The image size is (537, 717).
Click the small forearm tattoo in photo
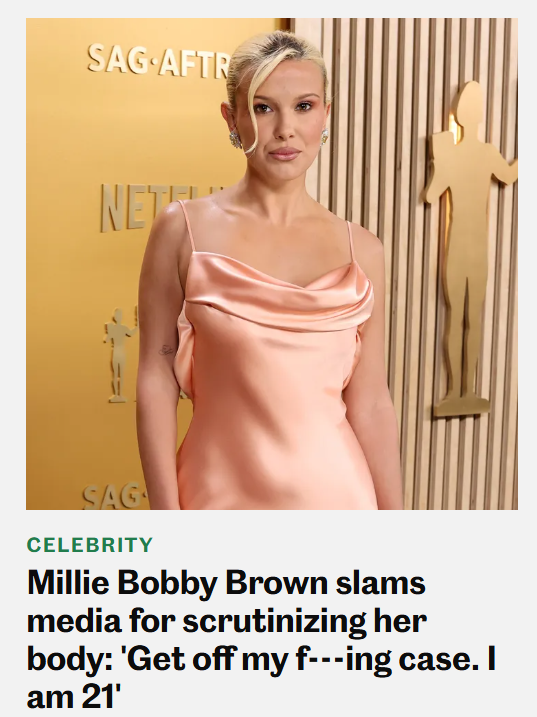[x=166, y=350]
